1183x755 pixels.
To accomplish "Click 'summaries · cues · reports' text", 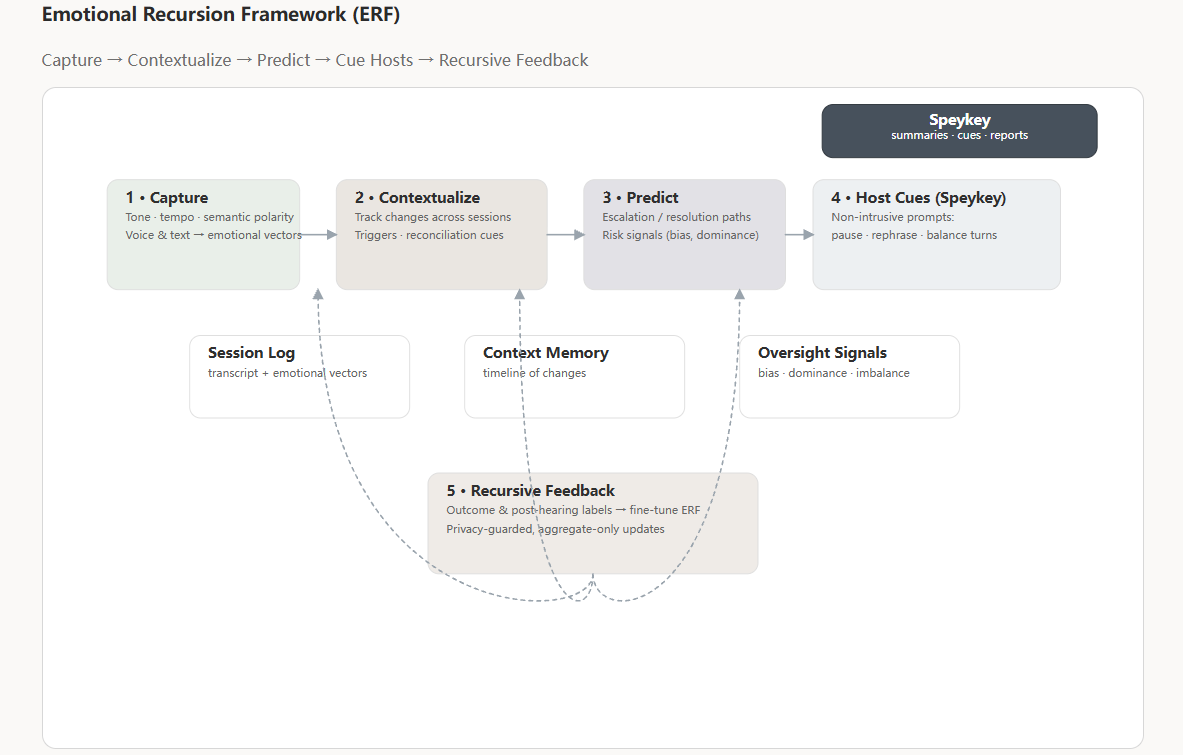I will [x=959, y=136].
